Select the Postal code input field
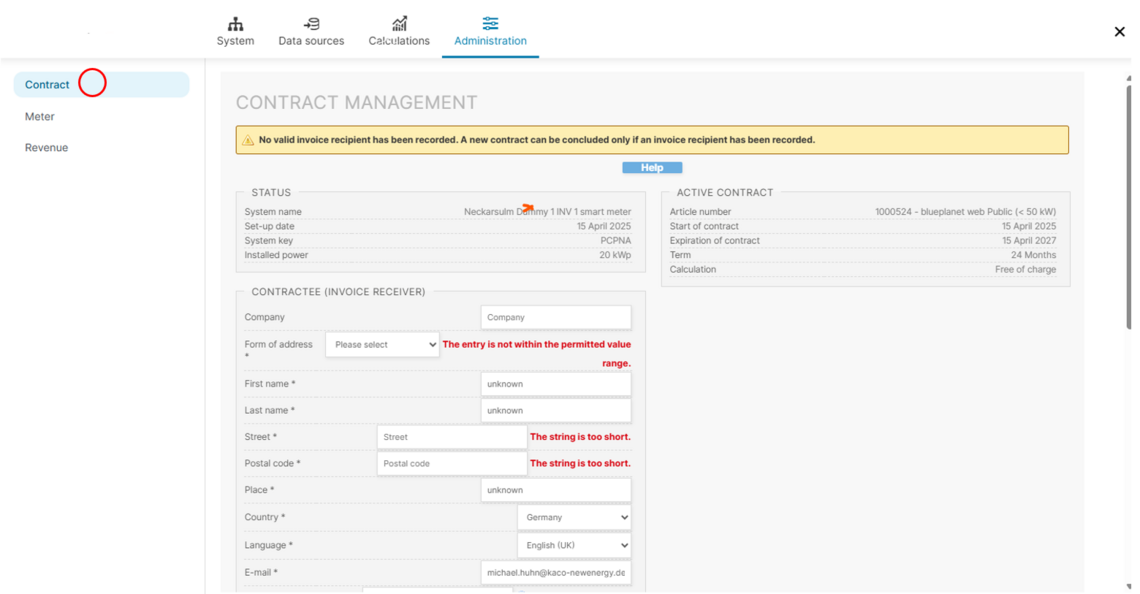This screenshot has width=1140, height=594. (451, 464)
